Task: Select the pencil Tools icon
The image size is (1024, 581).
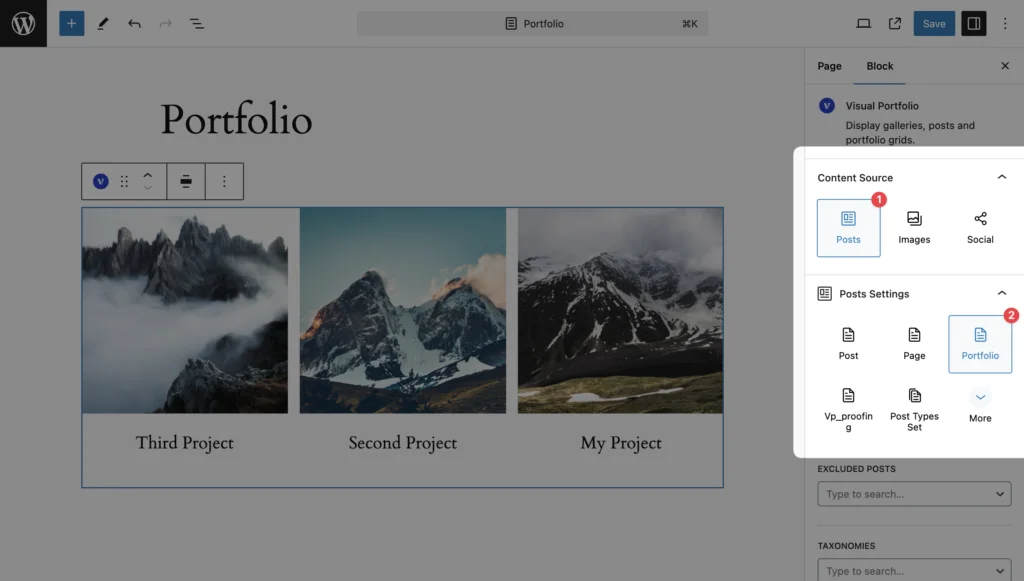Action: 103,24
